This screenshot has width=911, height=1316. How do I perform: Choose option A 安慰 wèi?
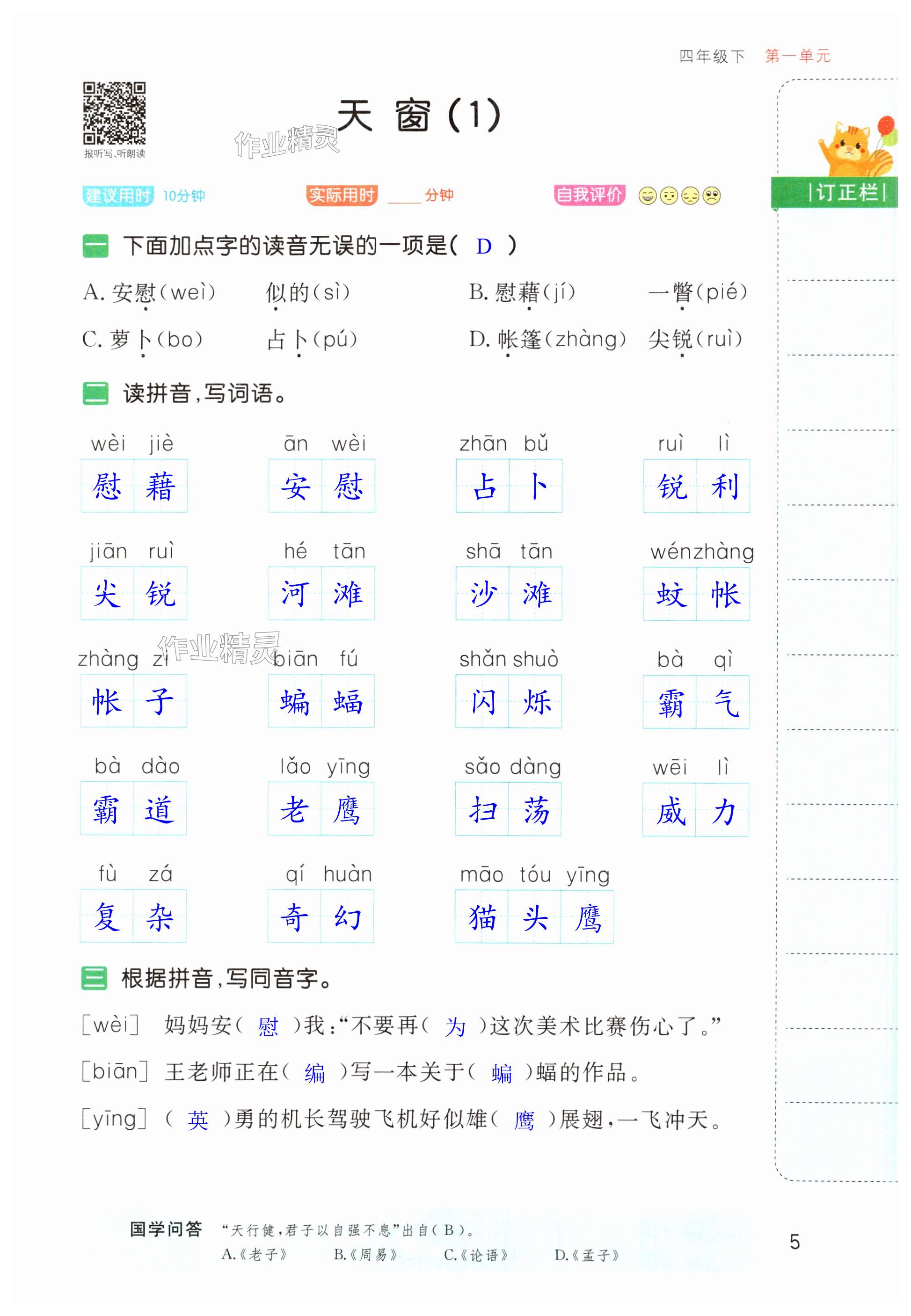tap(150, 293)
